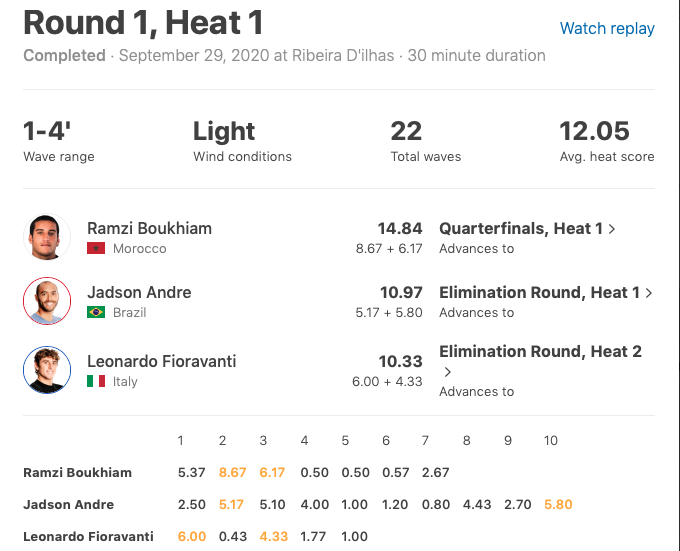The width and height of the screenshot is (680, 551).
Task: Click chevron next to Quarterfinals, Heat 1
Action: (x=612, y=229)
